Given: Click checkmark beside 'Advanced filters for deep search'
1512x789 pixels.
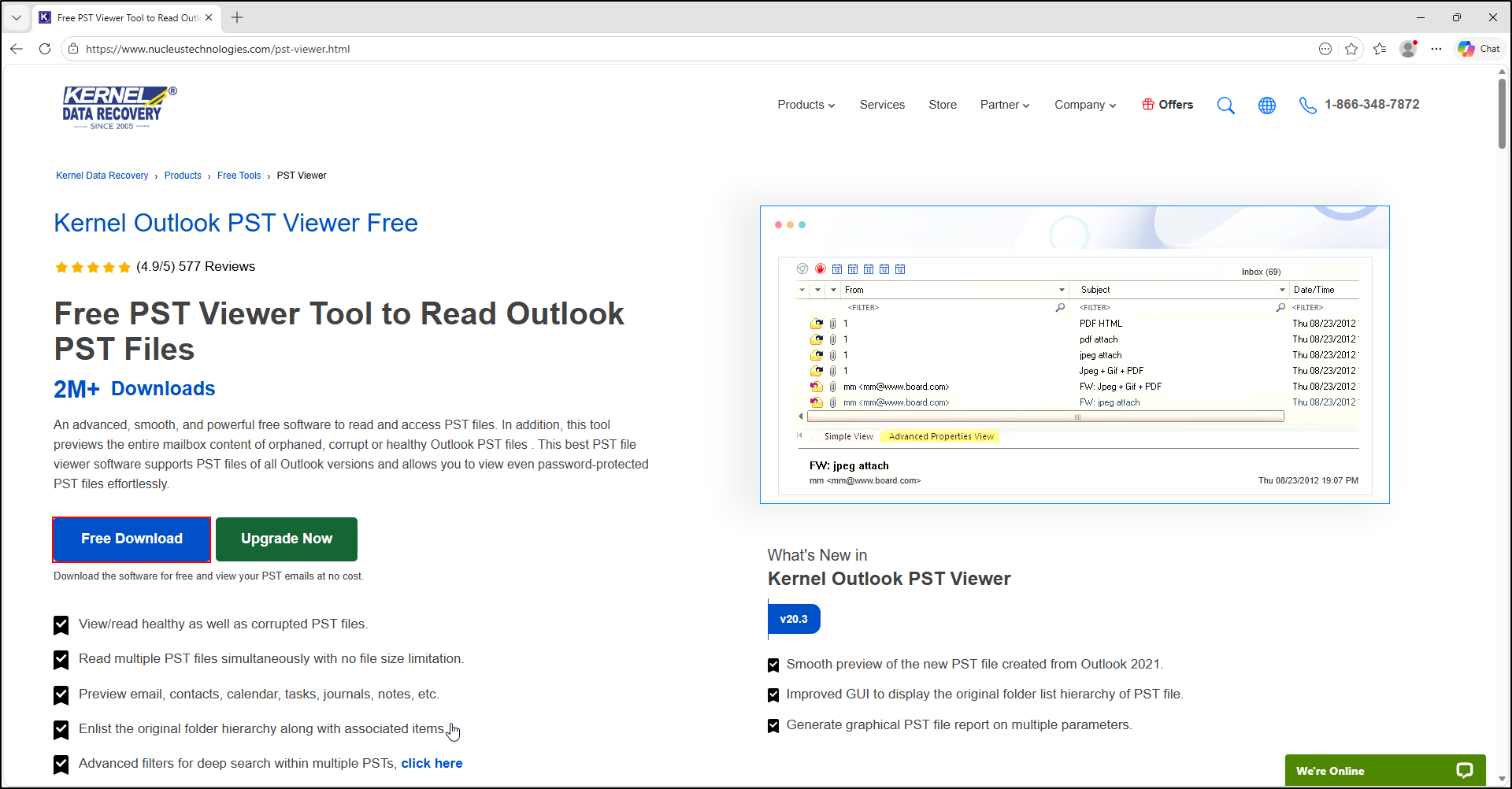Looking at the screenshot, I should (x=61, y=765).
